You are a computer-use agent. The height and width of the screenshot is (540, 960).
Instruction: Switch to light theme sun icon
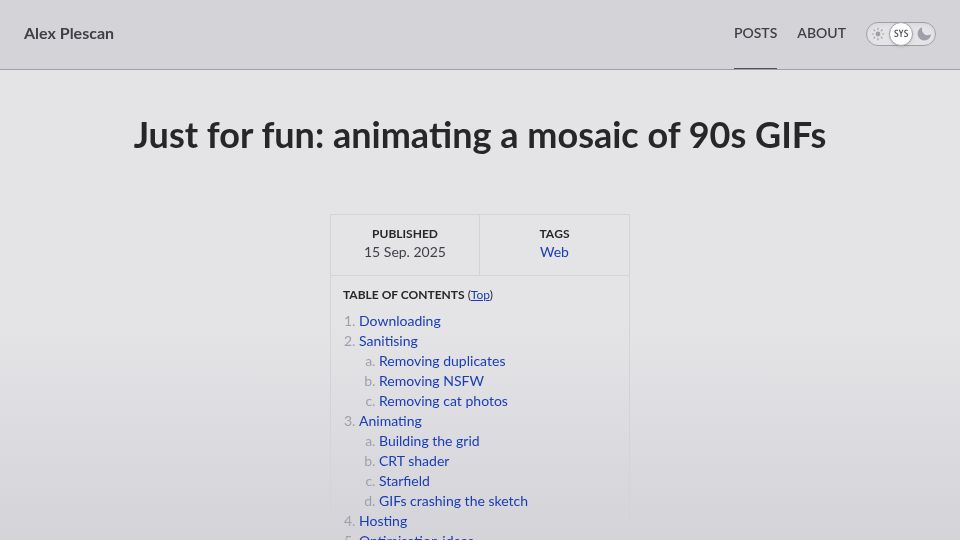click(878, 34)
